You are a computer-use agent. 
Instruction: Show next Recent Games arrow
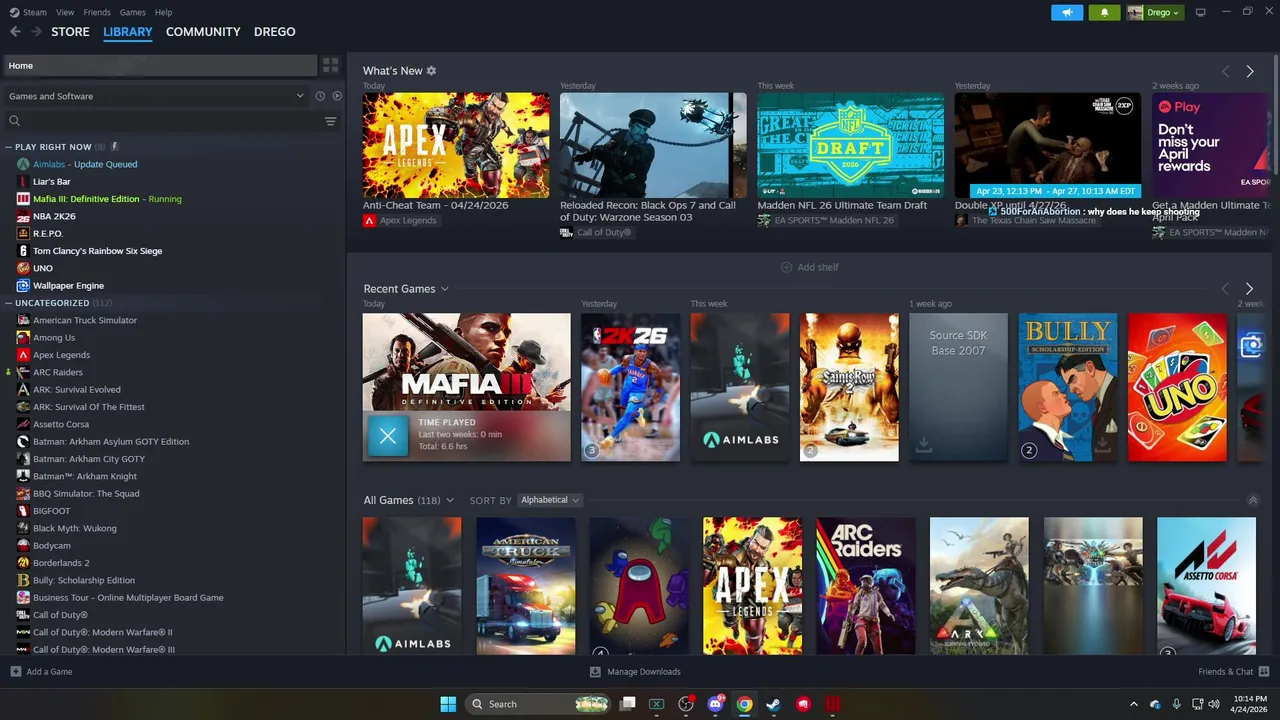click(1249, 289)
